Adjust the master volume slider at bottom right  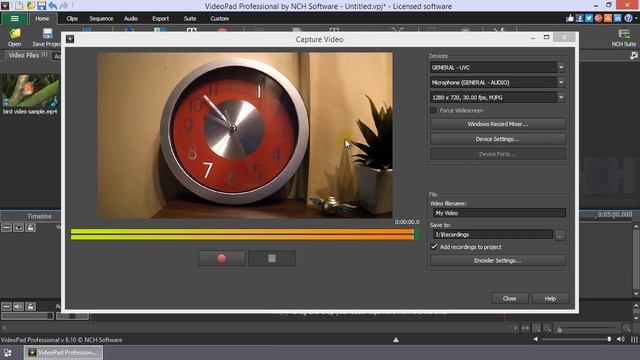[x=577, y=339]
